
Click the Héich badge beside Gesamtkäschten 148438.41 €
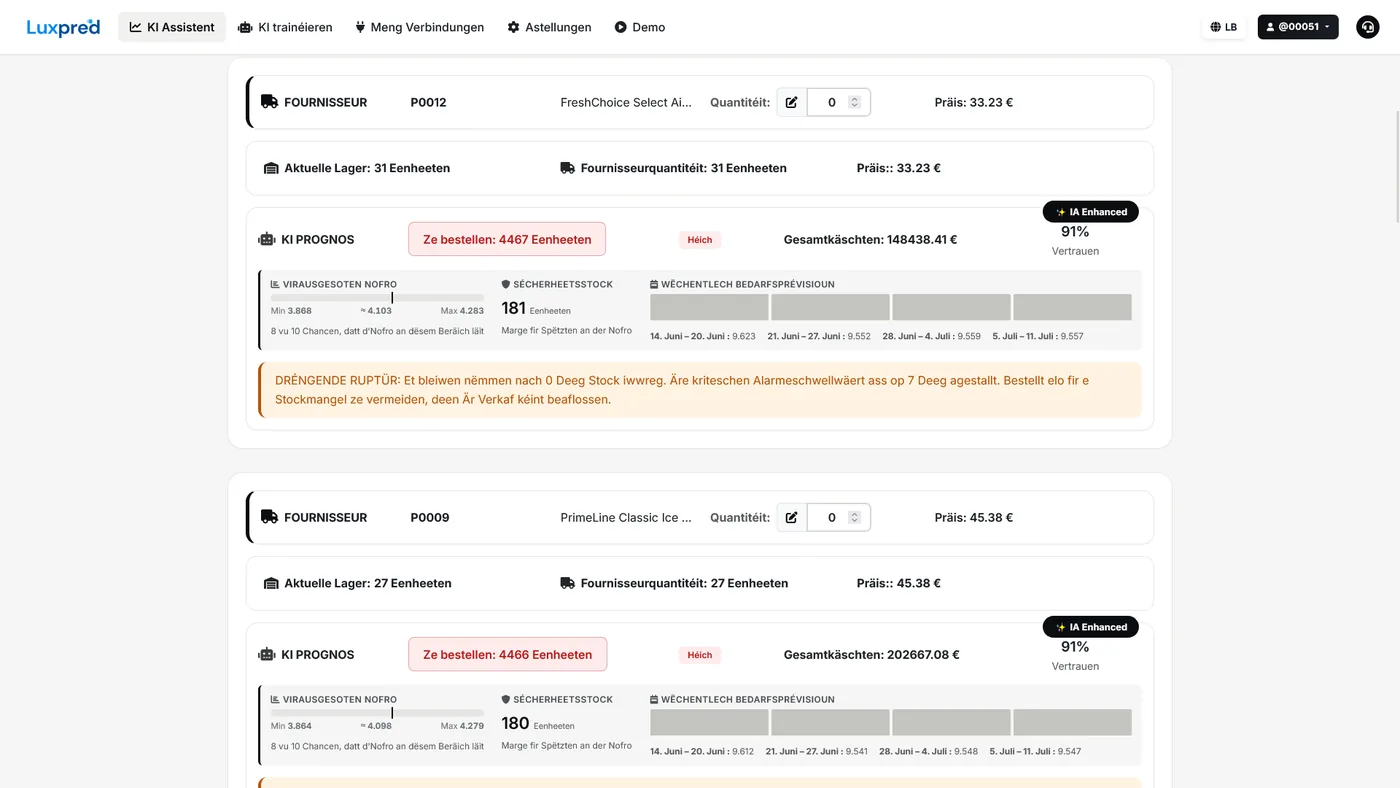point(700,240)
